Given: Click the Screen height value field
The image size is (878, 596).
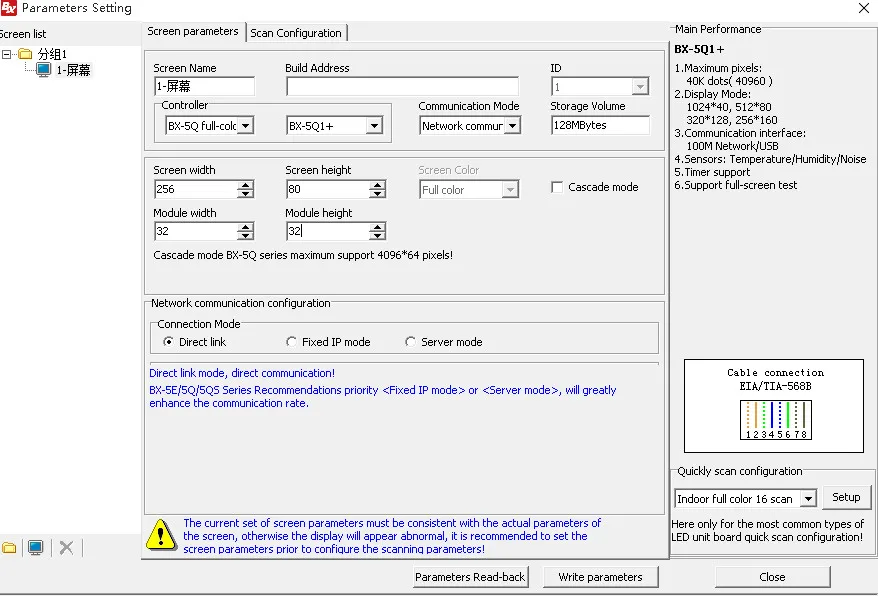Looking at the screenshot, I should coord(327,189).
